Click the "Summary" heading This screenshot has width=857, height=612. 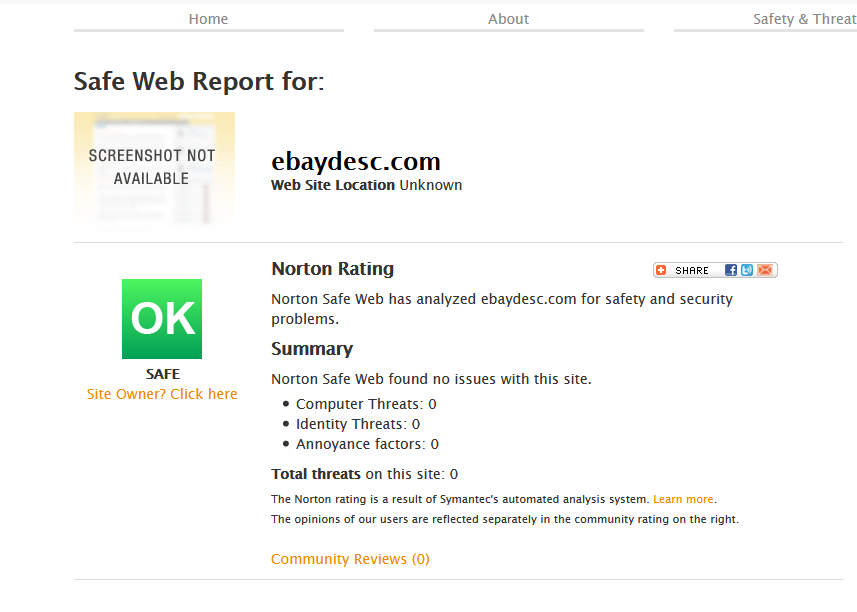coord(312,349)
